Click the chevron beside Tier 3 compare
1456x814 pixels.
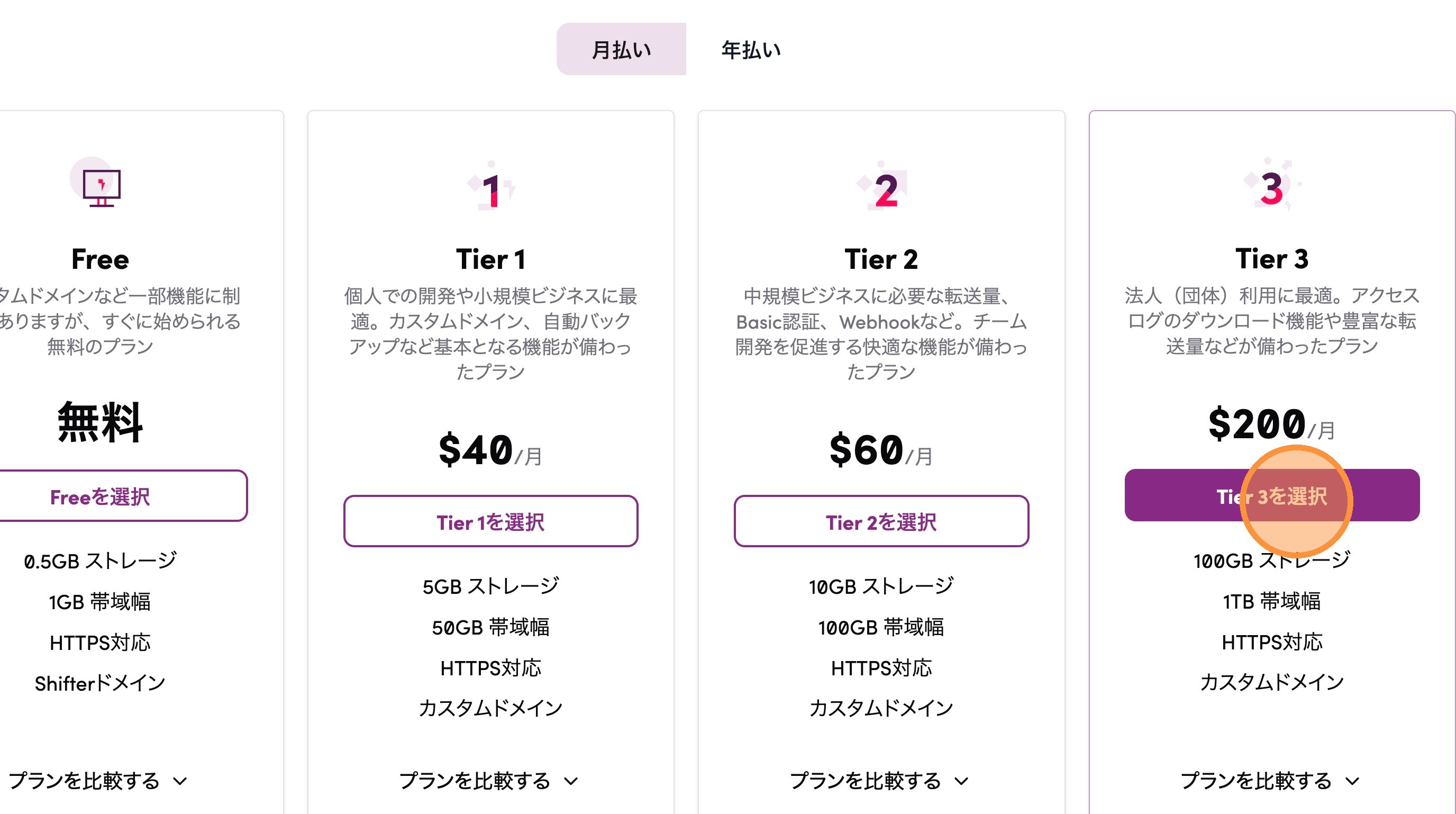pyautogui.click(x=1352, y=781)
